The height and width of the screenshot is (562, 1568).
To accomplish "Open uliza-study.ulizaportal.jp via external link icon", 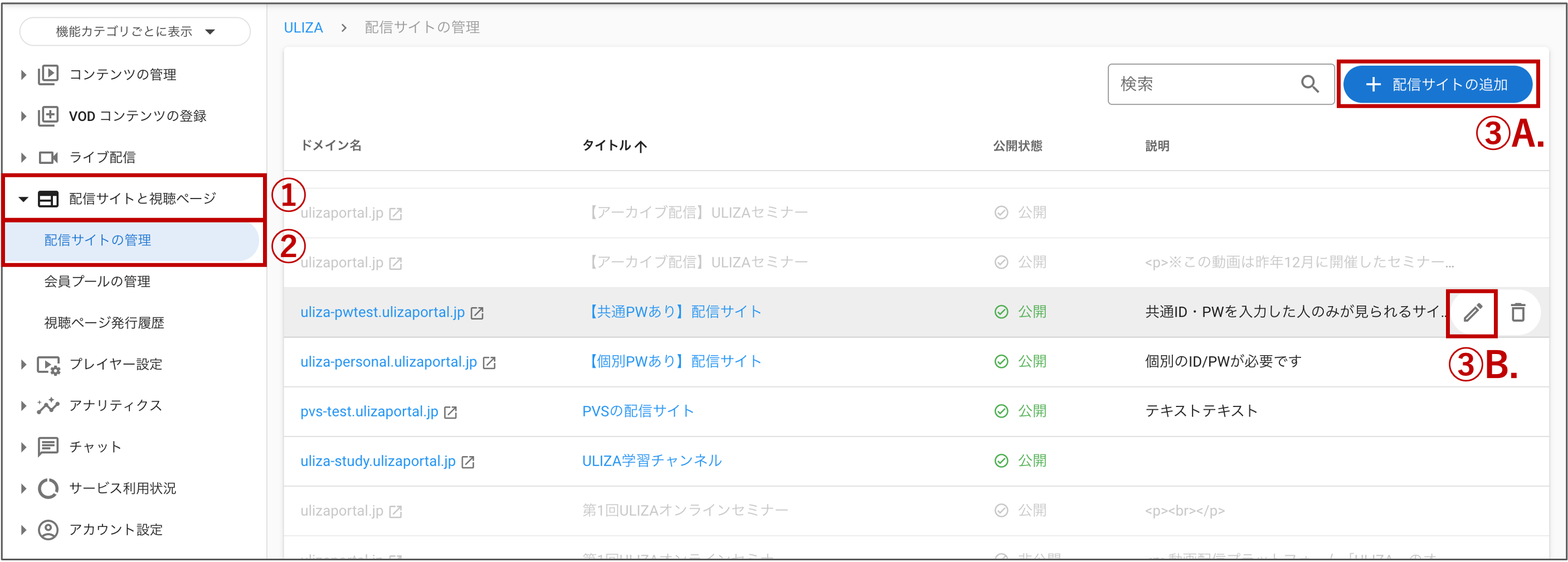I will (x=468, y=462).
